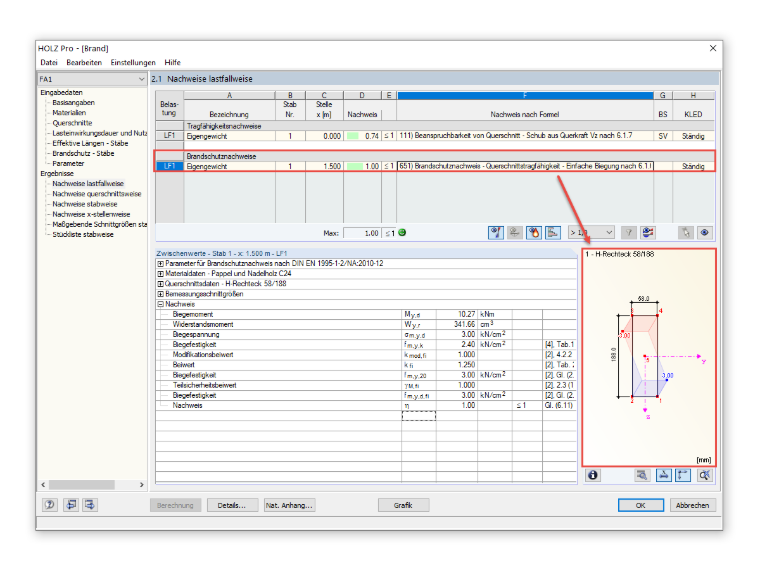Open the cross-section info icon
Image resolution: width=760 pixels, height=570 pixels.
coord(592,475)
